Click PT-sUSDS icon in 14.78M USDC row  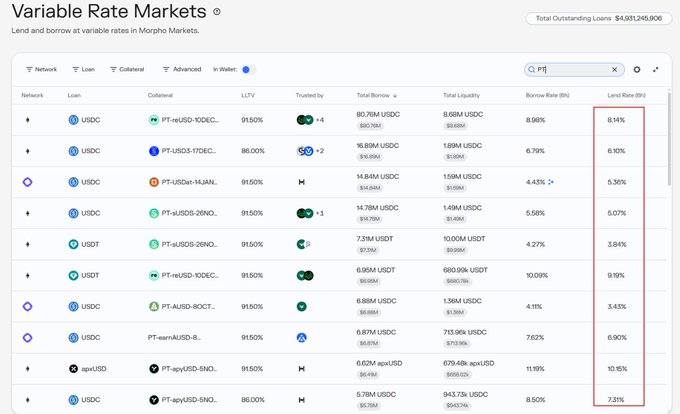154,213
